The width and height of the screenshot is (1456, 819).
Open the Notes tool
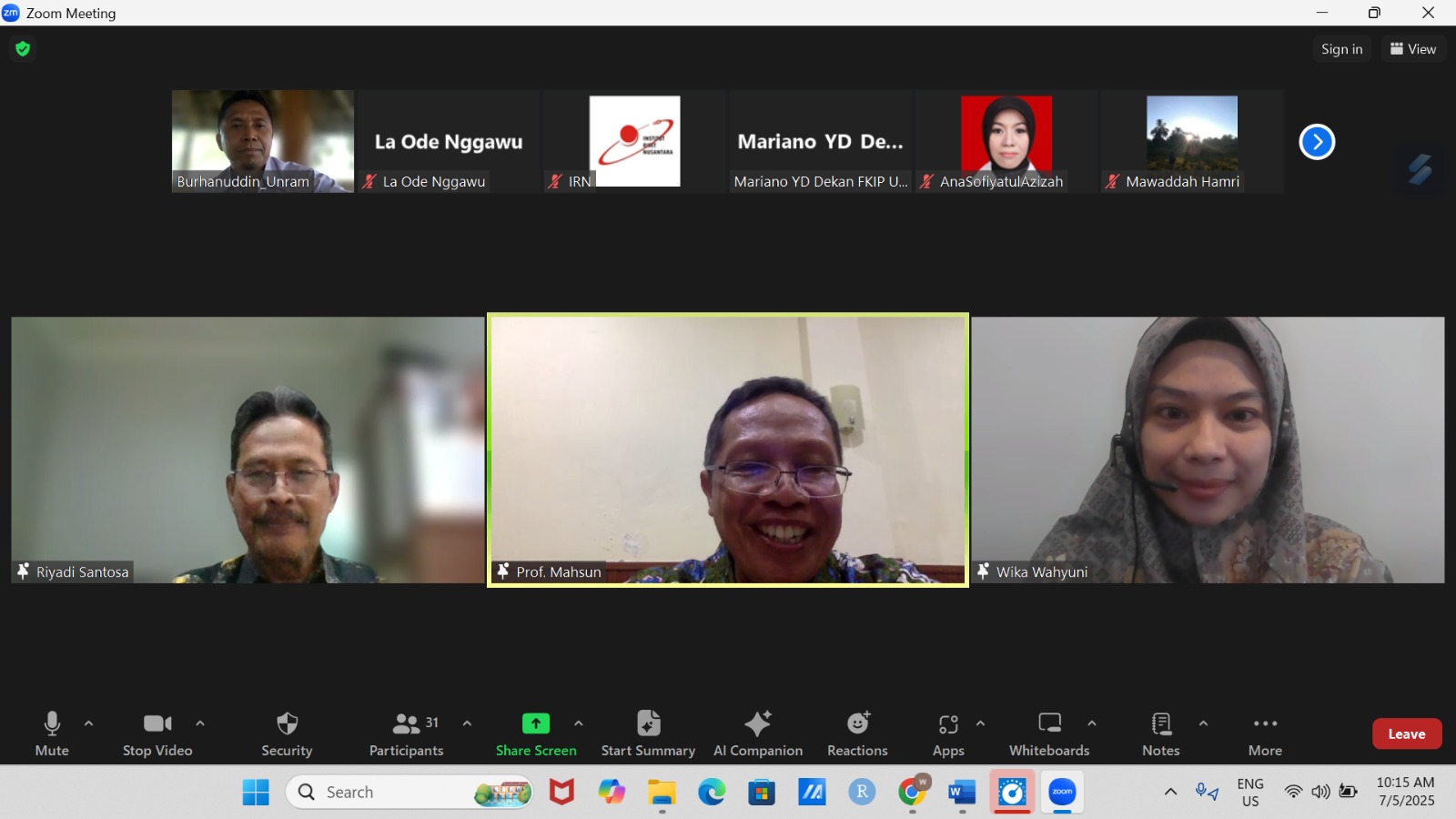pos(1160,733)
